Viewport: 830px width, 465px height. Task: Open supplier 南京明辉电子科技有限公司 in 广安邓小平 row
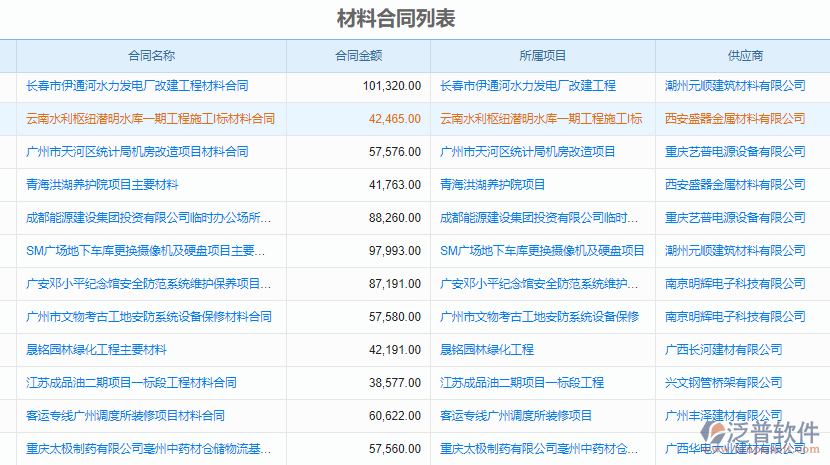(735, 284)
